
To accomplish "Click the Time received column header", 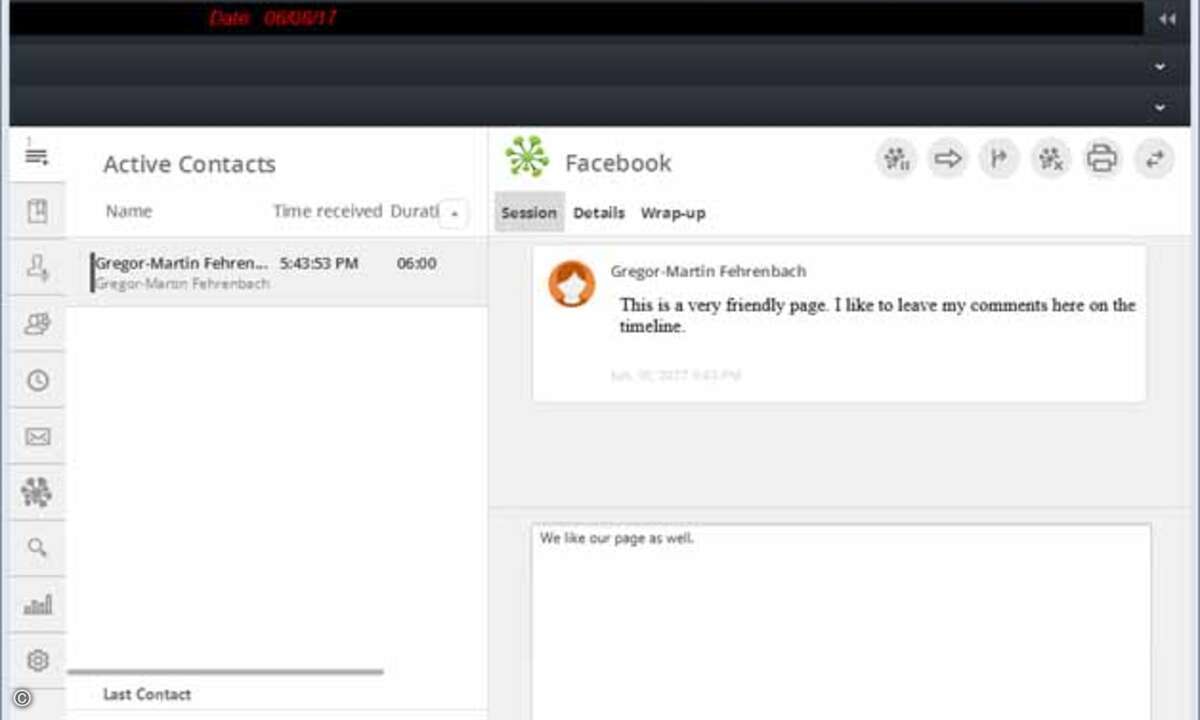I will pyautogui.click(x=328, y=211).
